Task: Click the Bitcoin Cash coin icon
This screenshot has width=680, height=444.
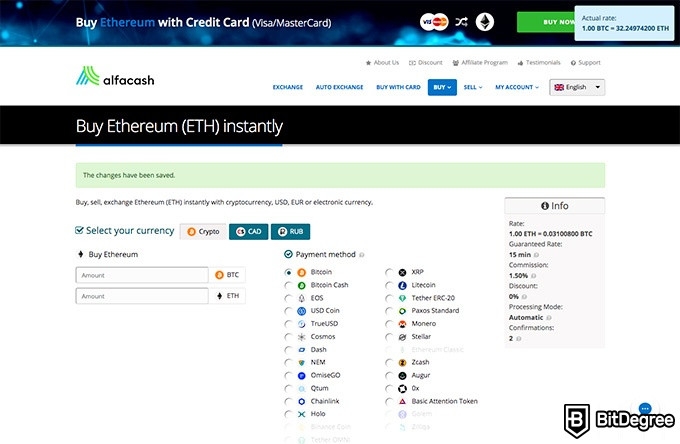Action: [x=301, y=285]
